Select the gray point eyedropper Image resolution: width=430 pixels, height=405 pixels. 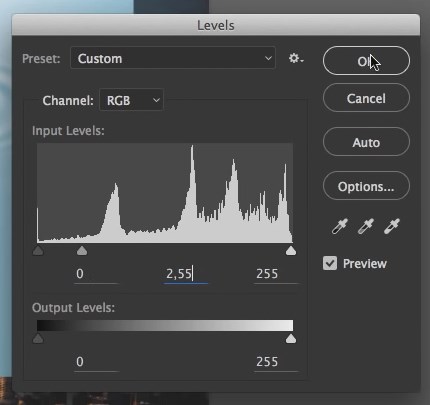pyautogui.click(x=366, y=226)
